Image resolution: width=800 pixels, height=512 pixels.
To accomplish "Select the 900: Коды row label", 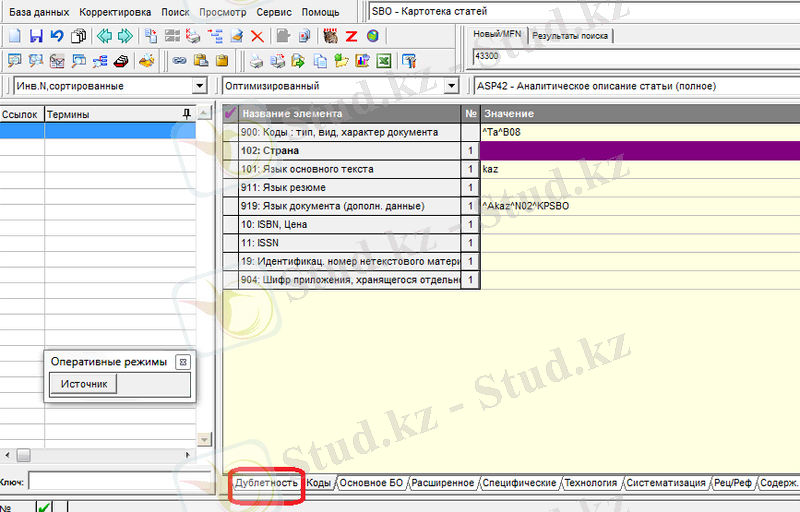I will point(349,132).
